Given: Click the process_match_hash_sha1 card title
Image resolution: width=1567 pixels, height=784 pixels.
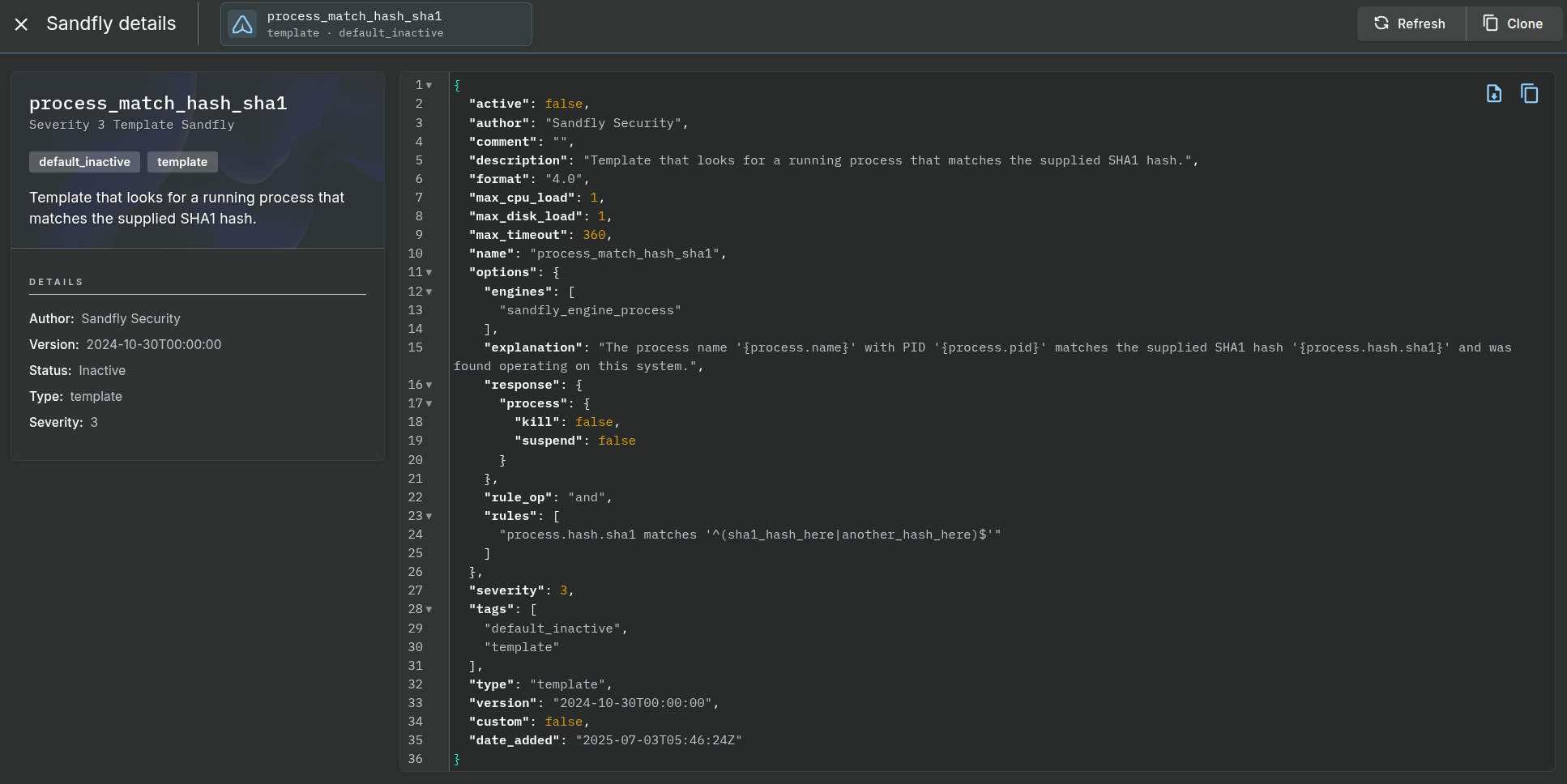Looking at the screenshot, I should (158, 103).
